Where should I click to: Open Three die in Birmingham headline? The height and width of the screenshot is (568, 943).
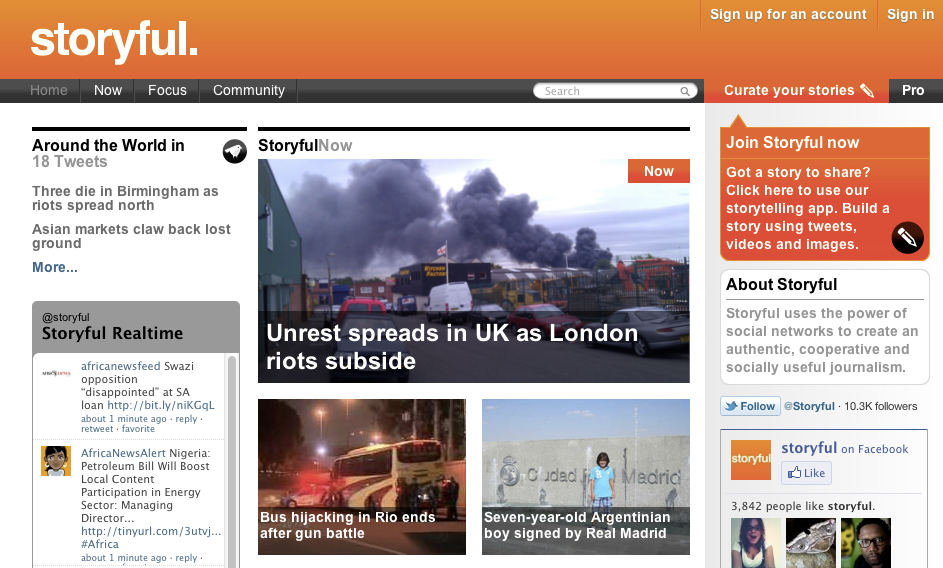click(125, 198)
